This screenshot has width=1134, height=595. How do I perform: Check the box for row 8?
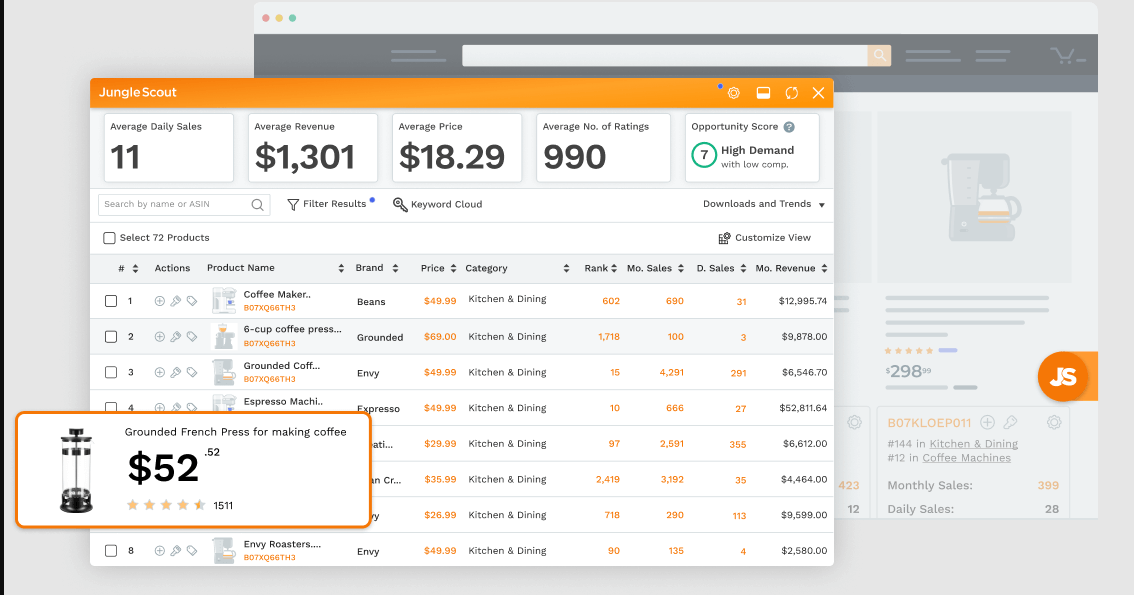pyautogui.click(x=111, y=551)
